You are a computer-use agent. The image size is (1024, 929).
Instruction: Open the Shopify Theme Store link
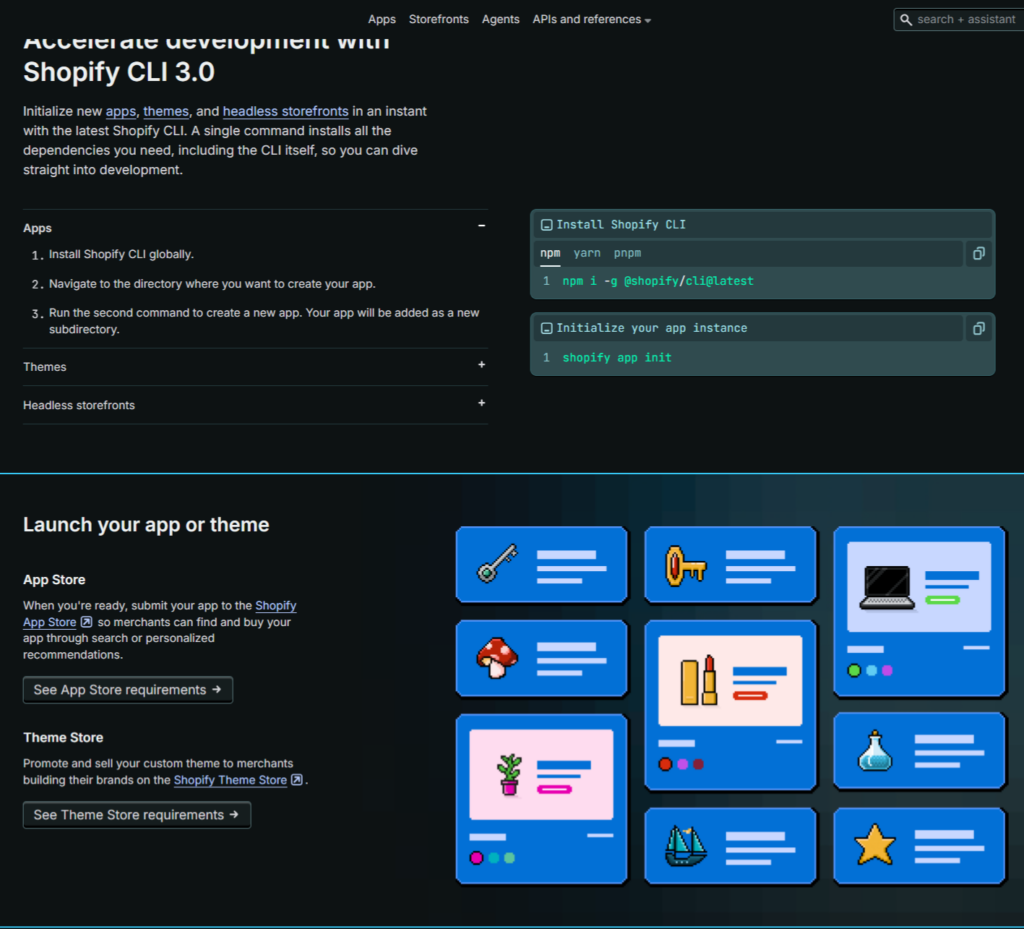click(230, 780)
